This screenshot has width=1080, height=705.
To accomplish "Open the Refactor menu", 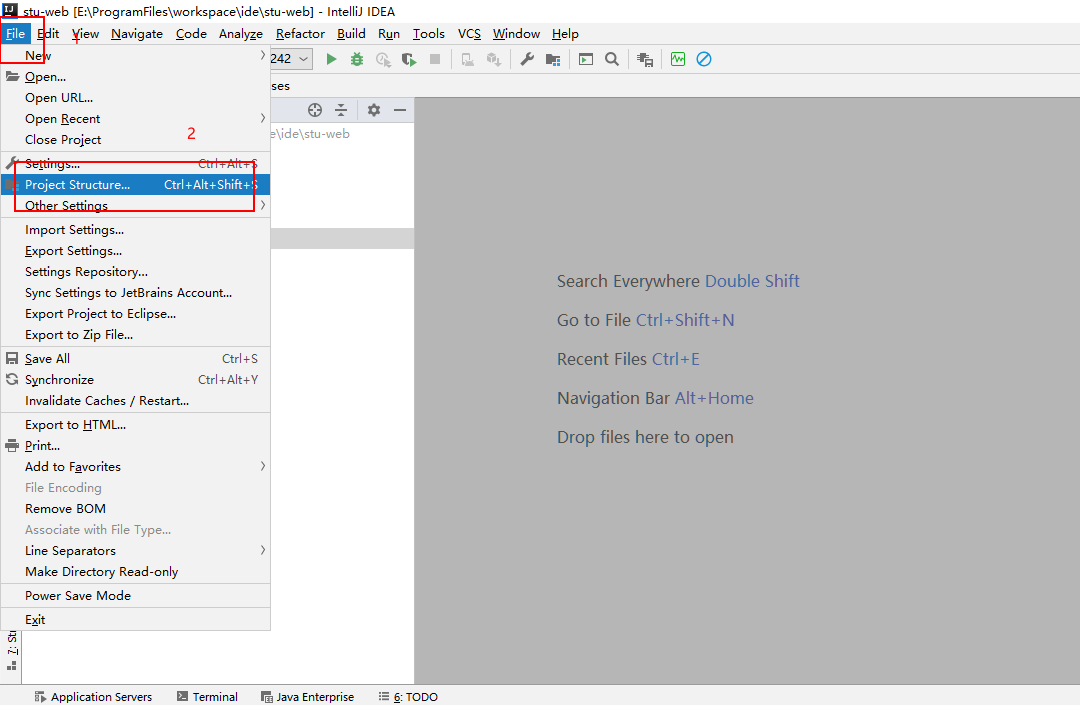I will 300,34.
